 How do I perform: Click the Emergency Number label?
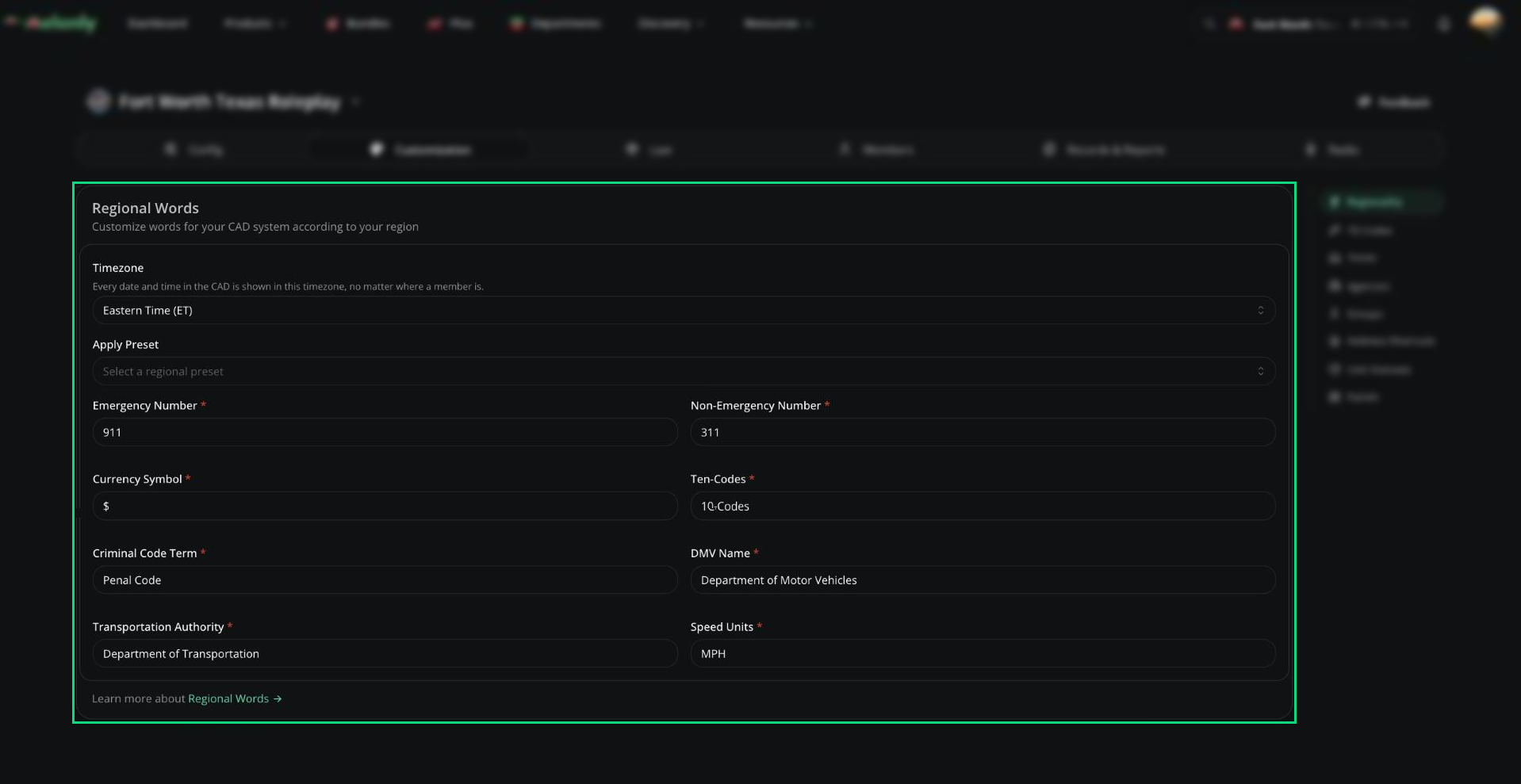(x=144, y=405)
